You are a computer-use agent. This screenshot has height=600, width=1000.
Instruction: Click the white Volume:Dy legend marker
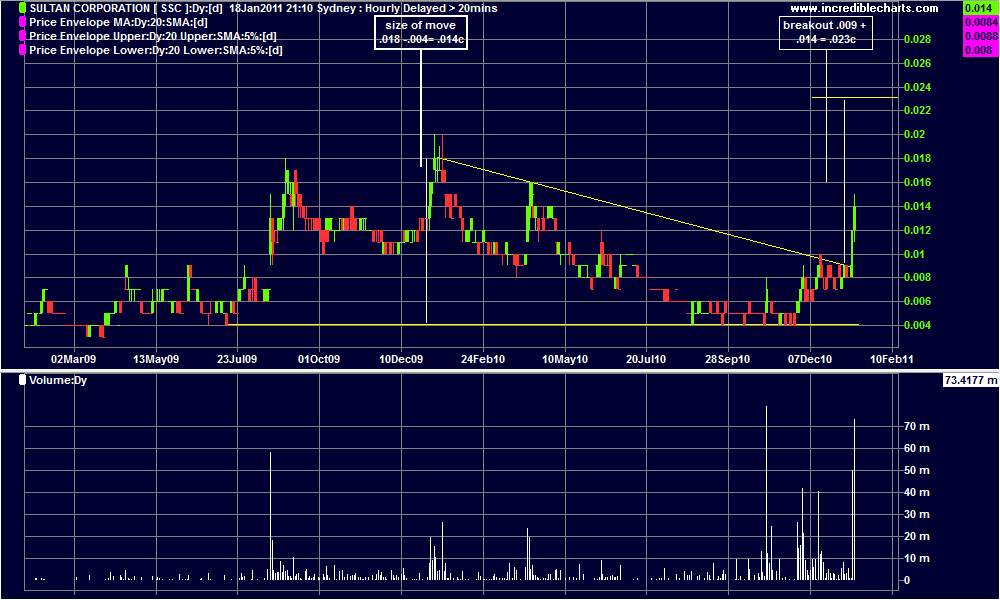coord(22,380)
